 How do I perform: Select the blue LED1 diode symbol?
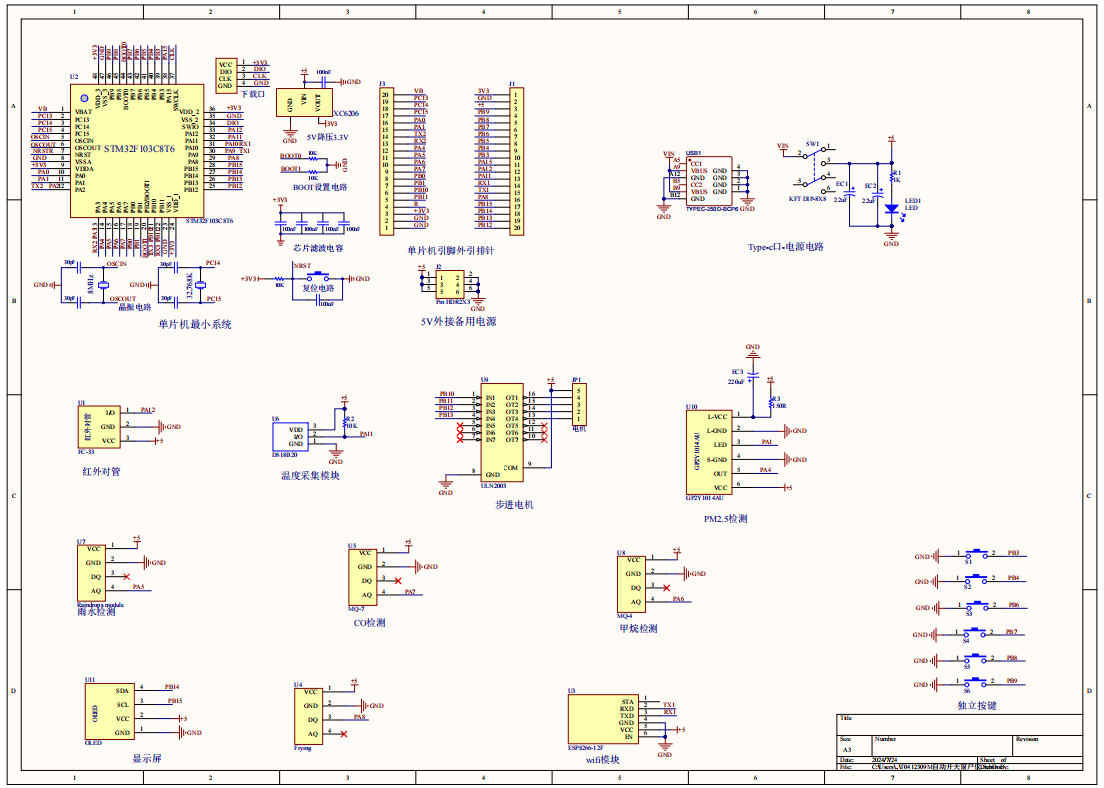tap(890, 208)
